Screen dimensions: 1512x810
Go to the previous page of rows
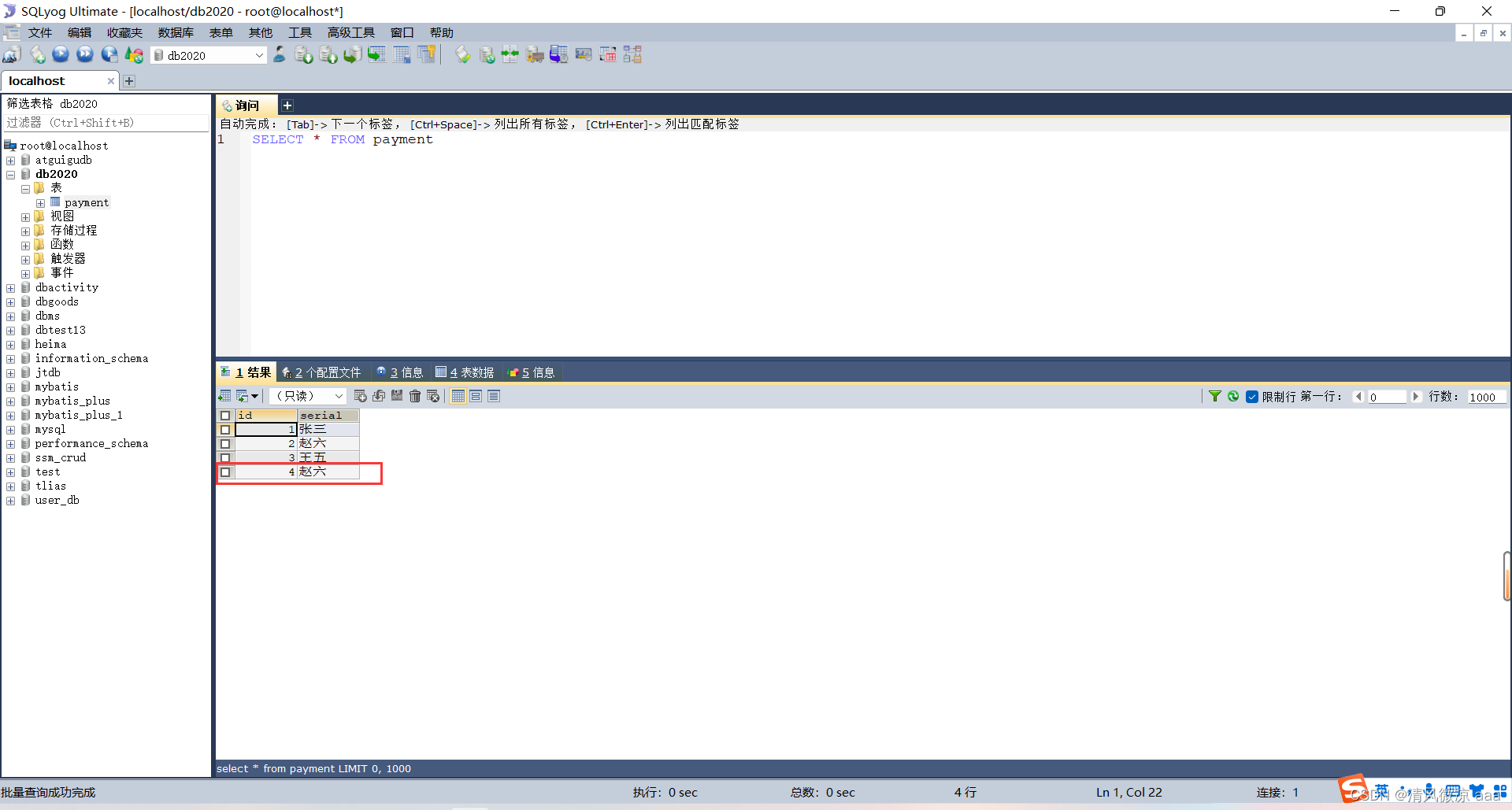pyautogui.click(x=1358, y=397)
